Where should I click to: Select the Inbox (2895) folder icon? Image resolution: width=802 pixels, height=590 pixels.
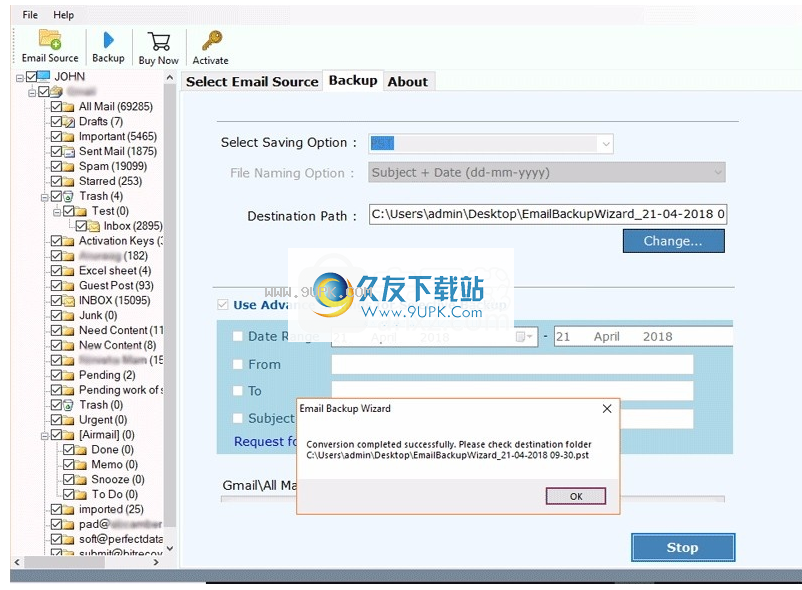93,226
